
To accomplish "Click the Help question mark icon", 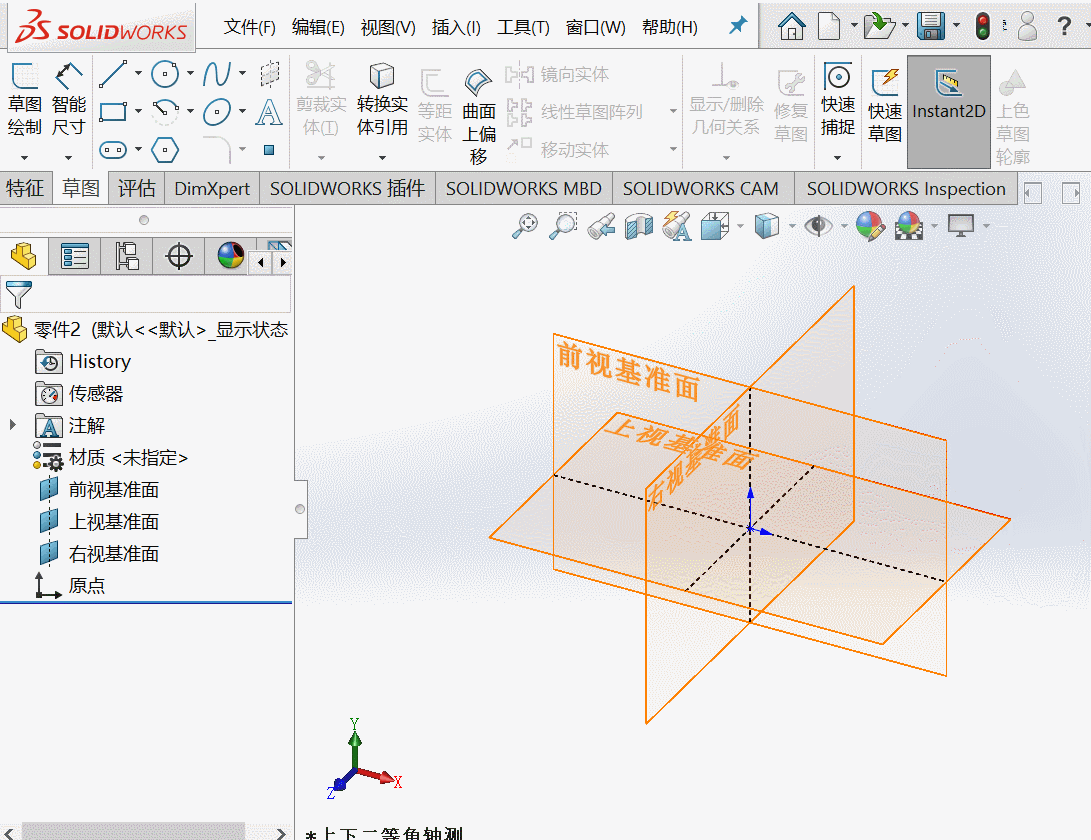I will [1064, 26].
